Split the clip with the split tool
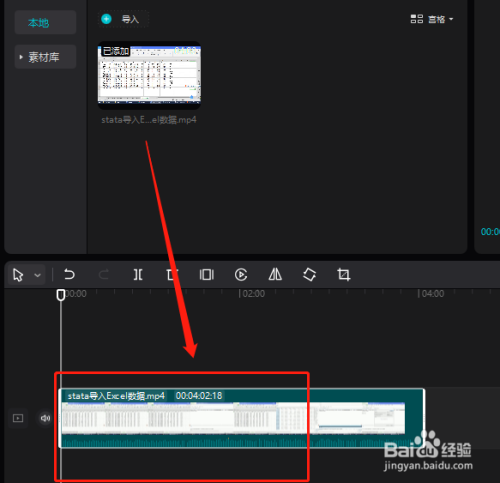This screenshot has height=483, width=500. click(138, 275)
